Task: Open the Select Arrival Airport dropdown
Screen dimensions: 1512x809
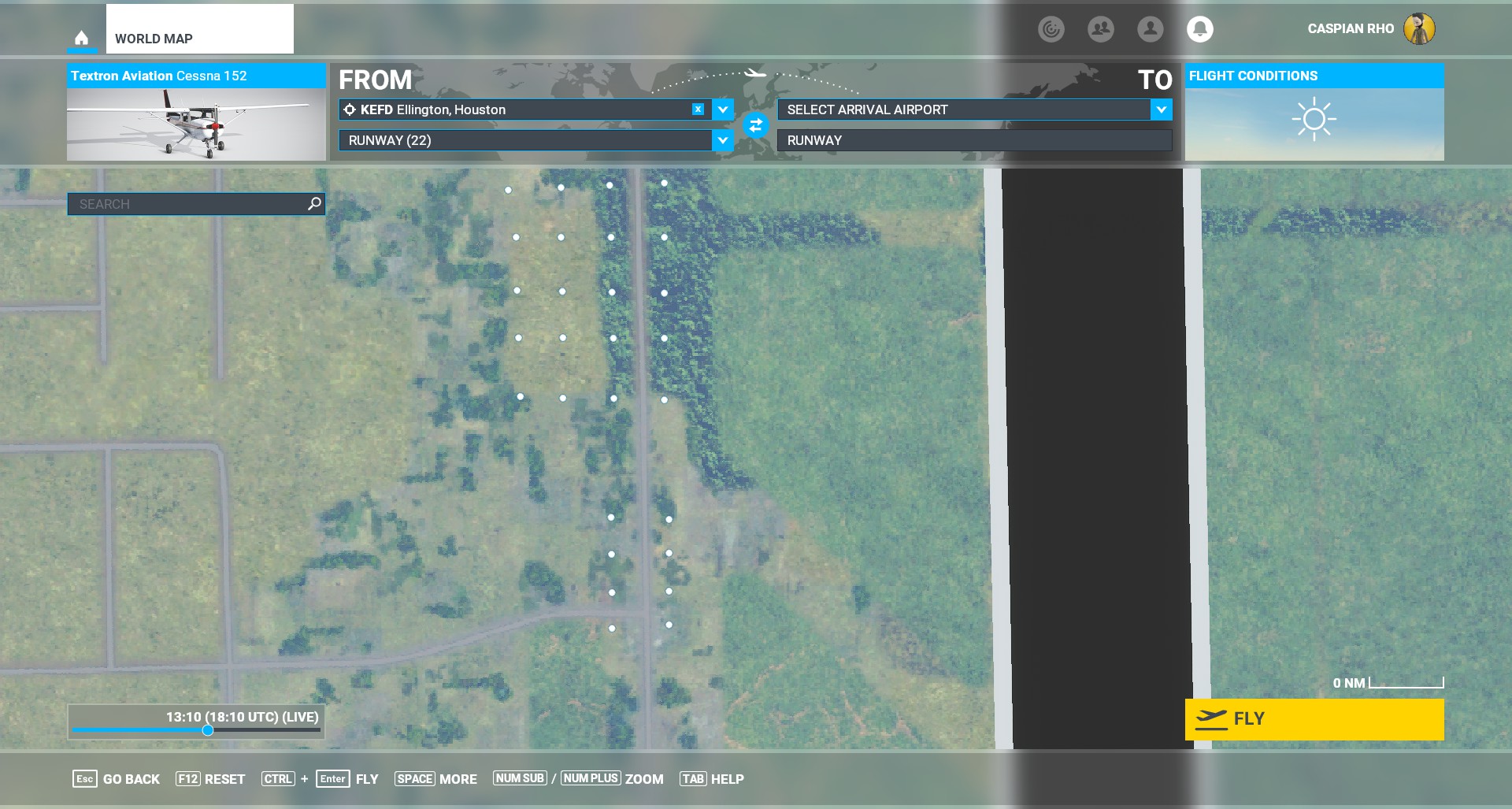Action: [1161, 109]
